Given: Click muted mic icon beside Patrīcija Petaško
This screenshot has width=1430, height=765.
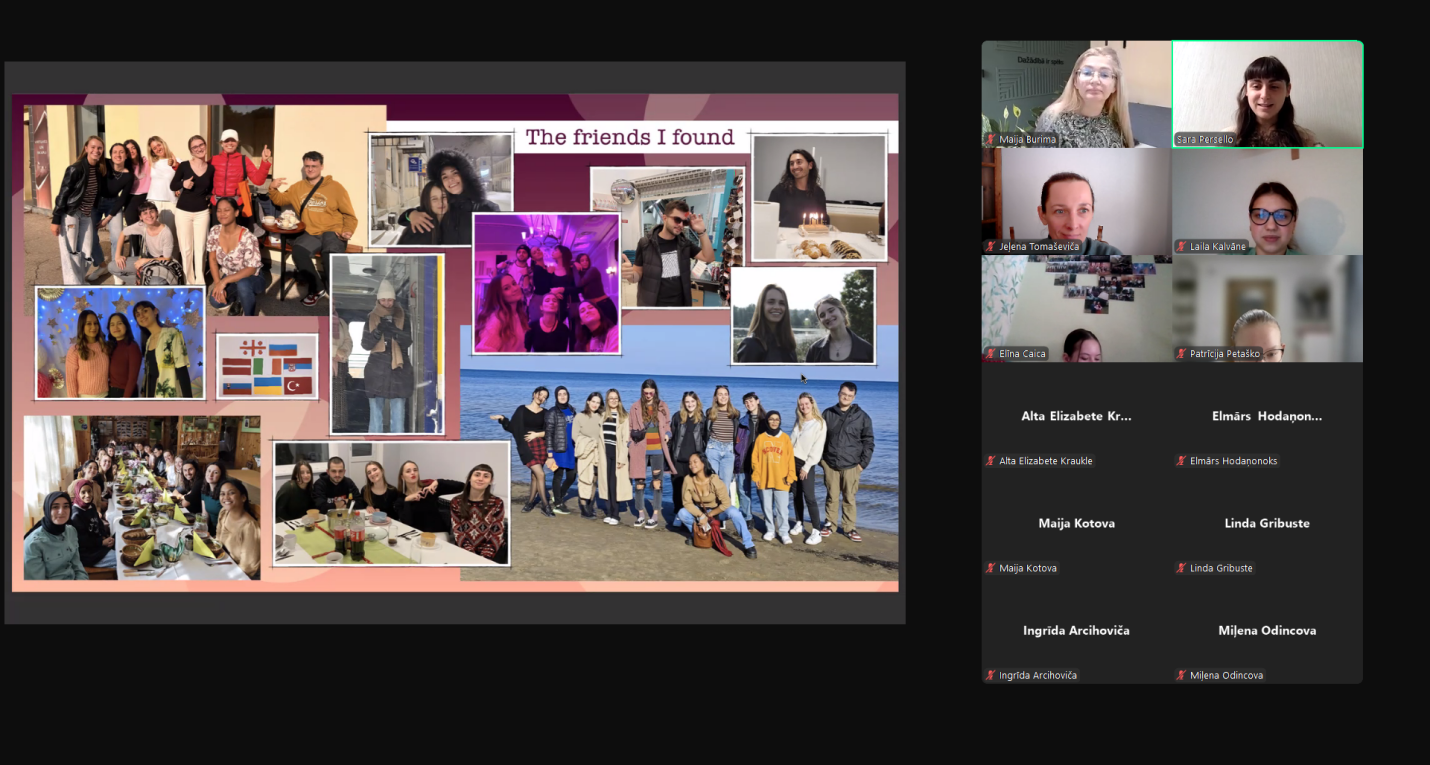Looking at the screenshot, I should (x=1182, y=354).
